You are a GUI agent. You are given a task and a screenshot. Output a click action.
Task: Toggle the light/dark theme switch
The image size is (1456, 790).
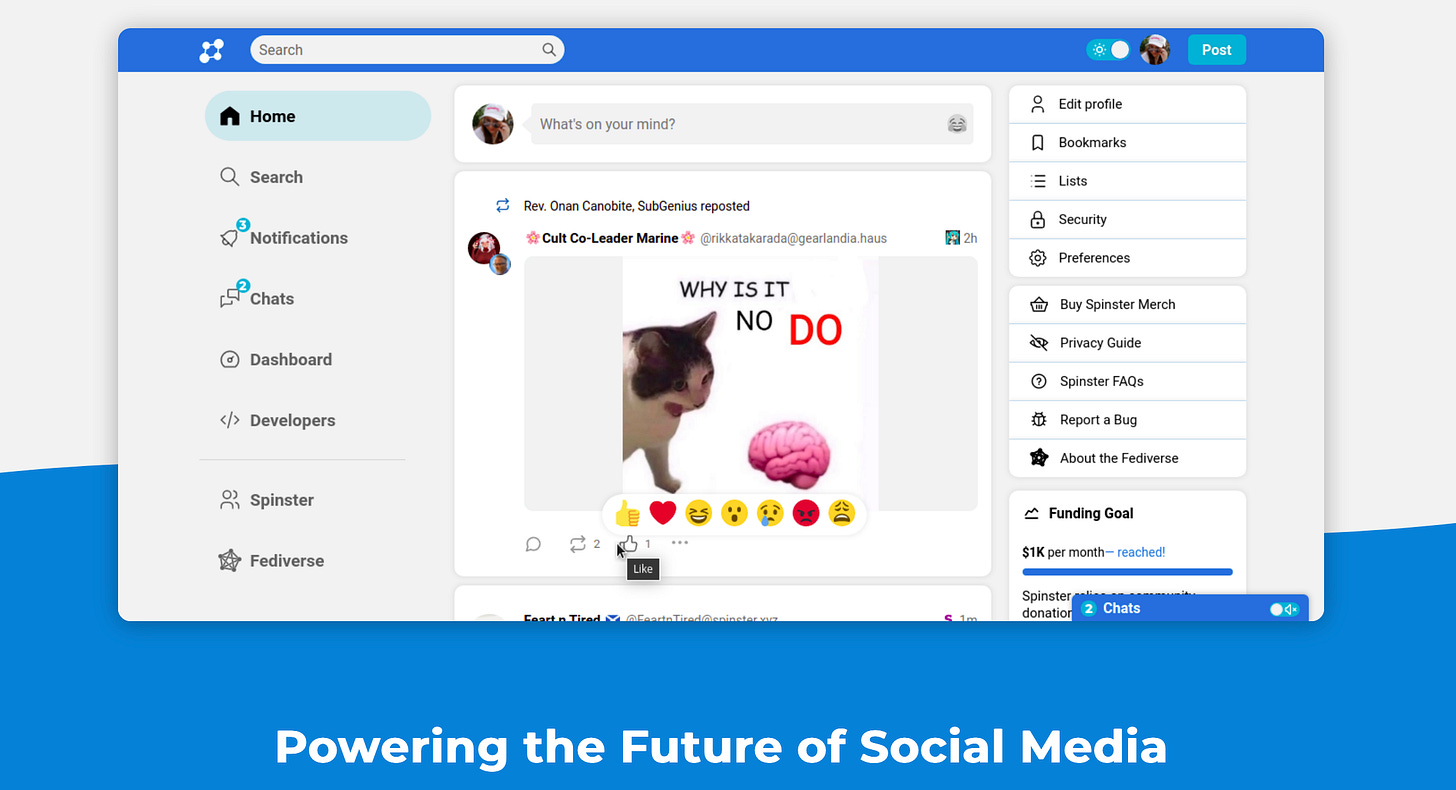pos(1108,50)
